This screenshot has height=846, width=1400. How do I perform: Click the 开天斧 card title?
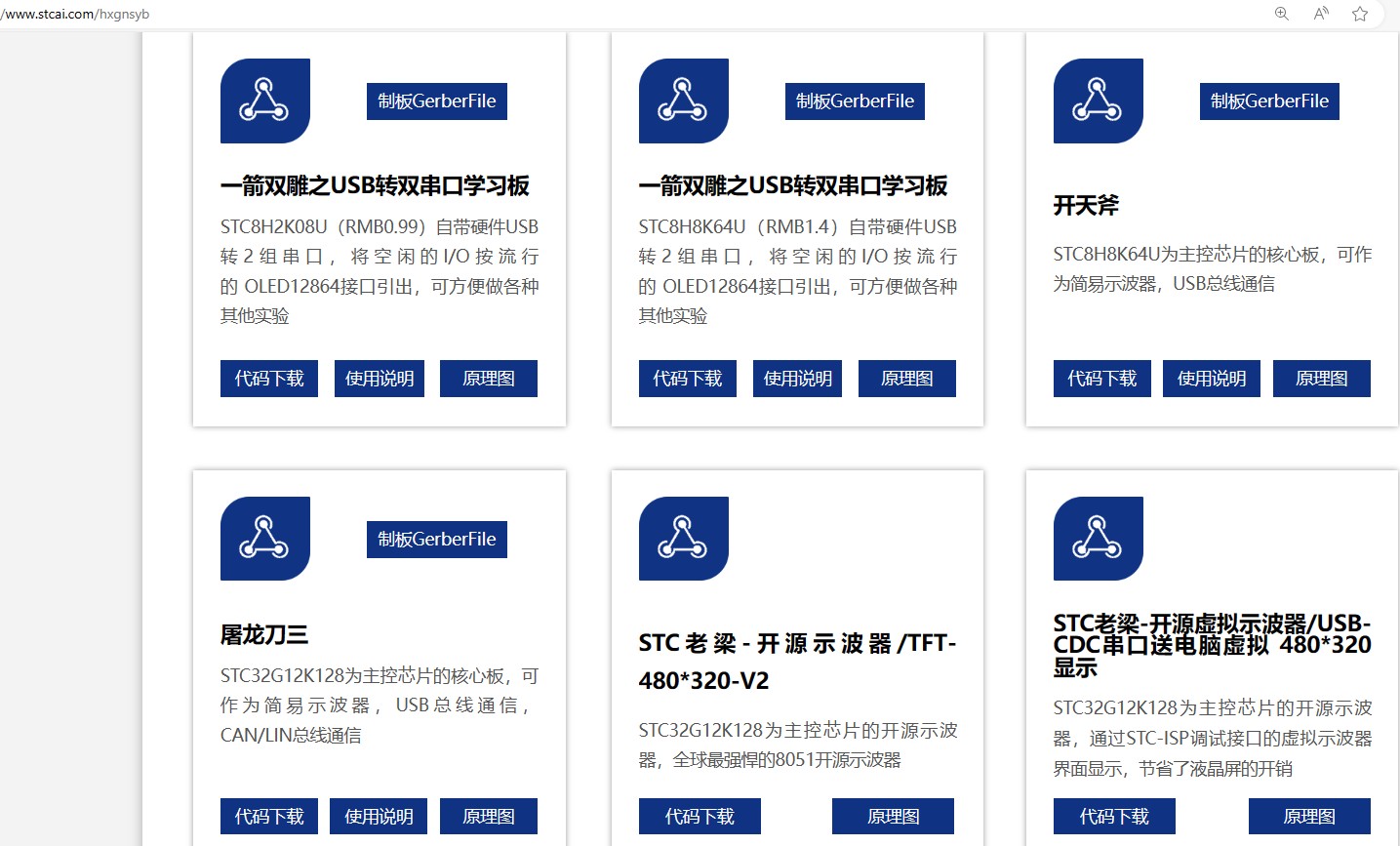1086,205
